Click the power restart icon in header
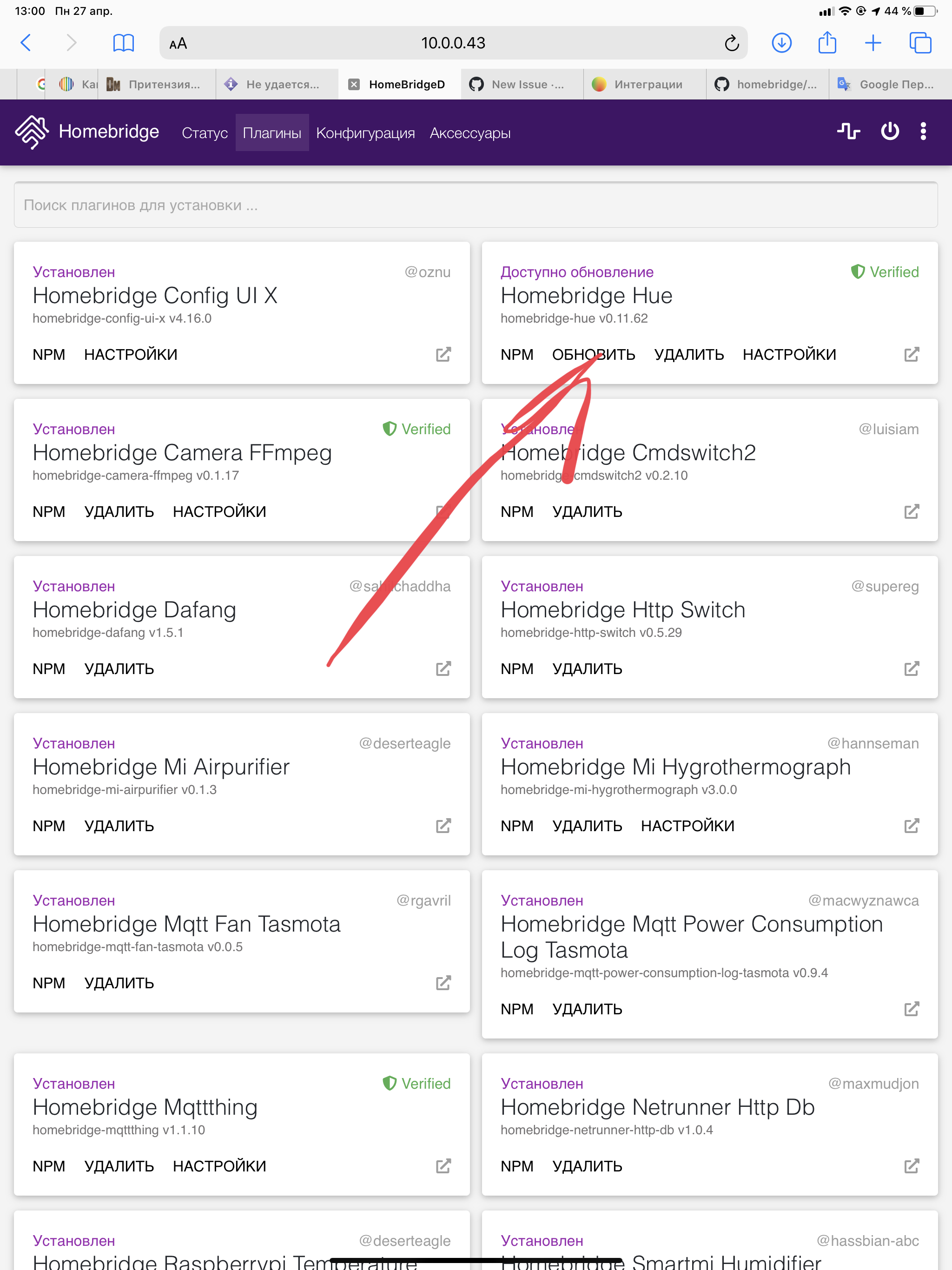952x1270 pixels. click(x=889, y=132)
